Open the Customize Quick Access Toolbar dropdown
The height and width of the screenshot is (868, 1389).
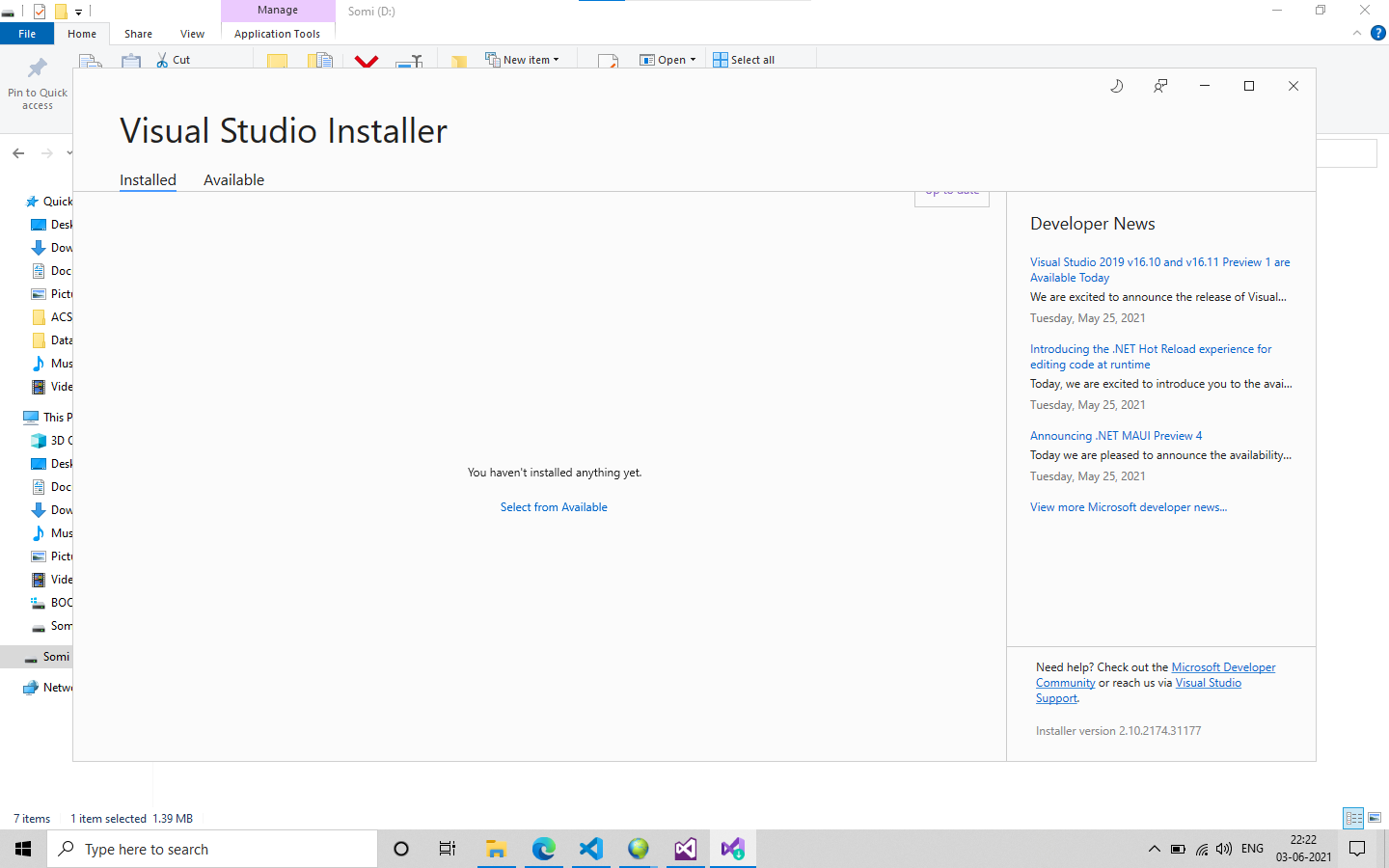[78, 13]
